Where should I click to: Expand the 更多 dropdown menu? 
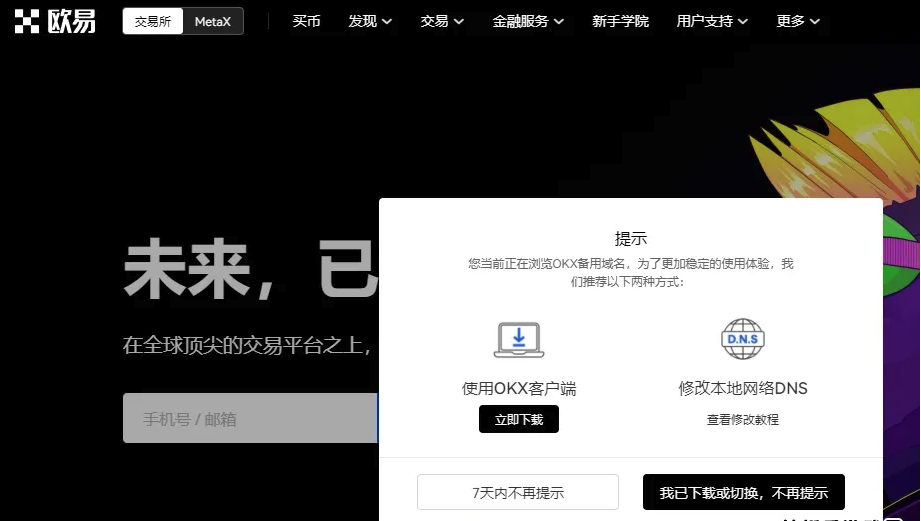(798, 21)
